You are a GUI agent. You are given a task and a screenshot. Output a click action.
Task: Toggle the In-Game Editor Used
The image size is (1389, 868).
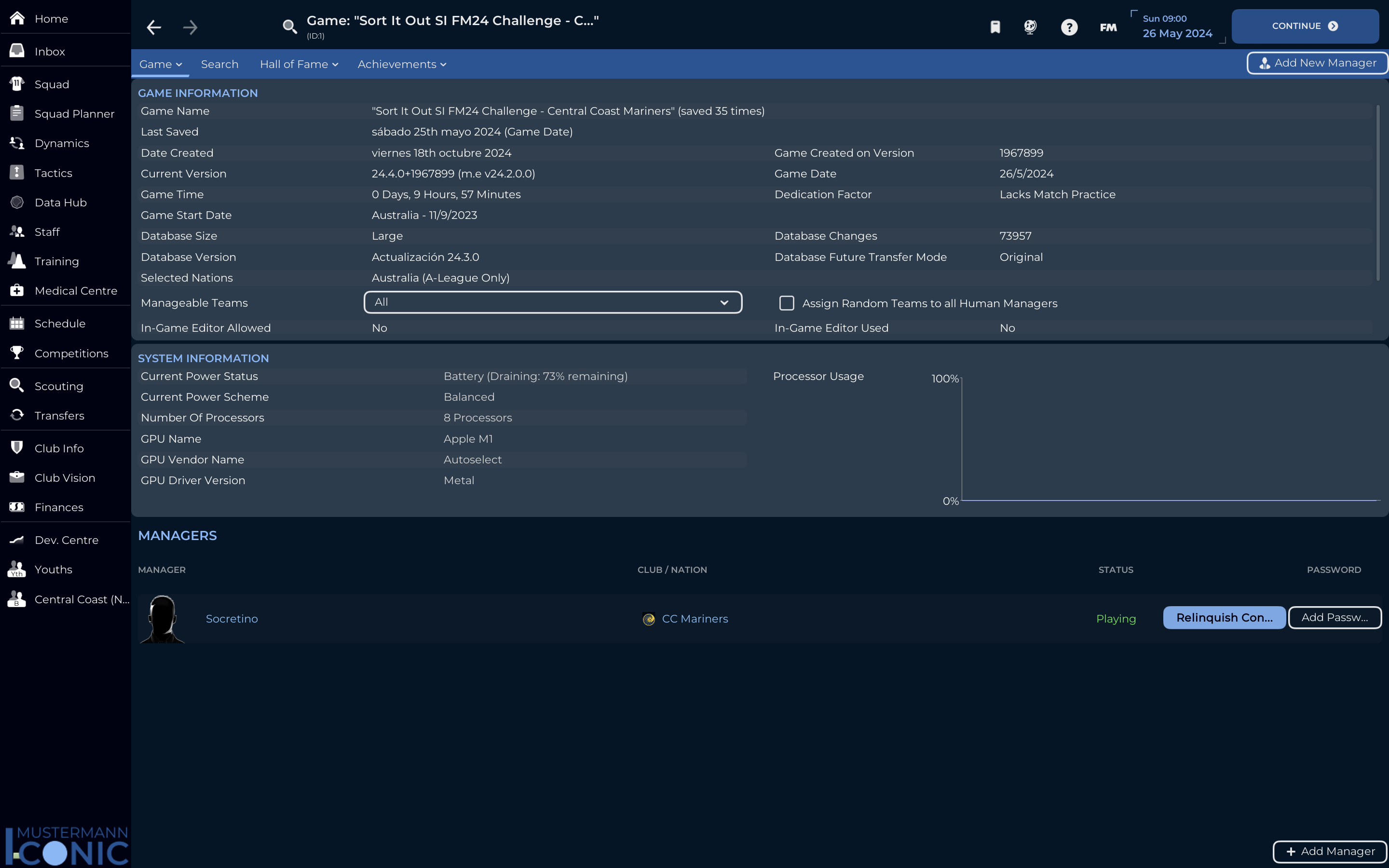tap(1007, 327)
